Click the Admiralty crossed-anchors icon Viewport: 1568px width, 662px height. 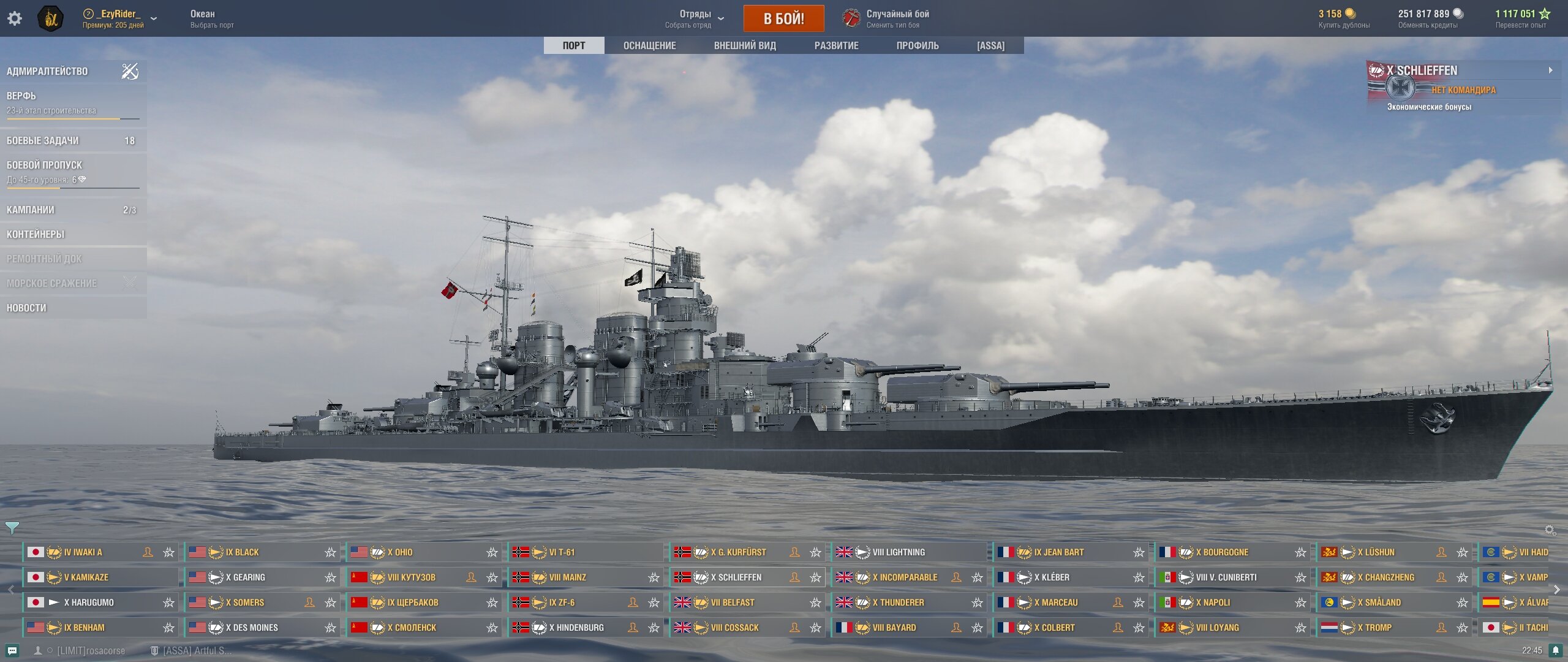tap(130, 71)
